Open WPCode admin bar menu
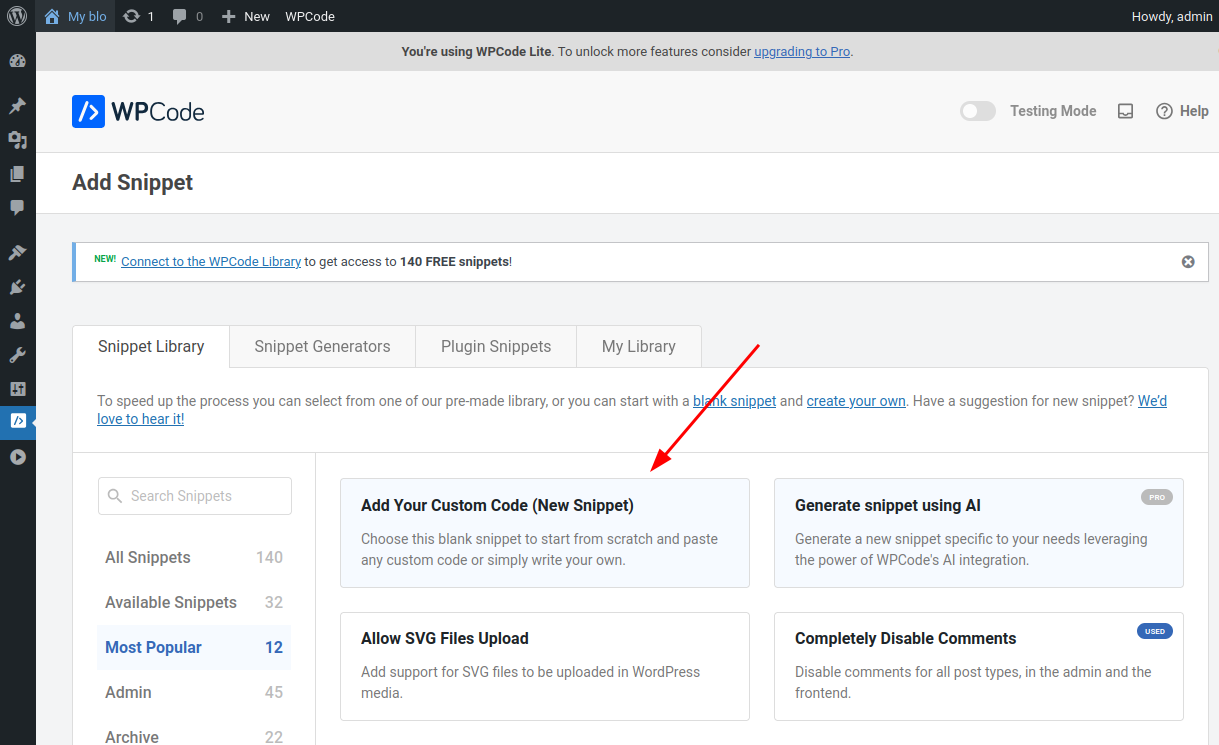Viewport: 1219px width, 745px height. click(310, 16)
